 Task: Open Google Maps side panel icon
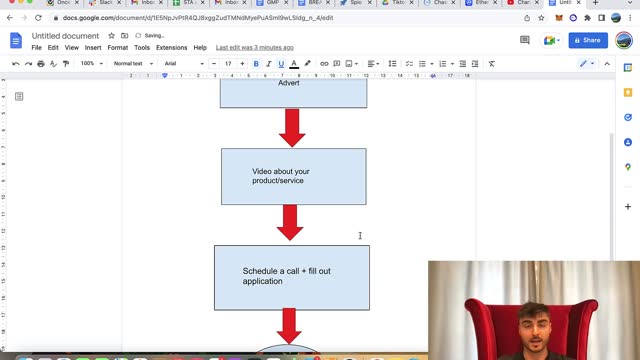pyautogui.click(x=628, y=167)
